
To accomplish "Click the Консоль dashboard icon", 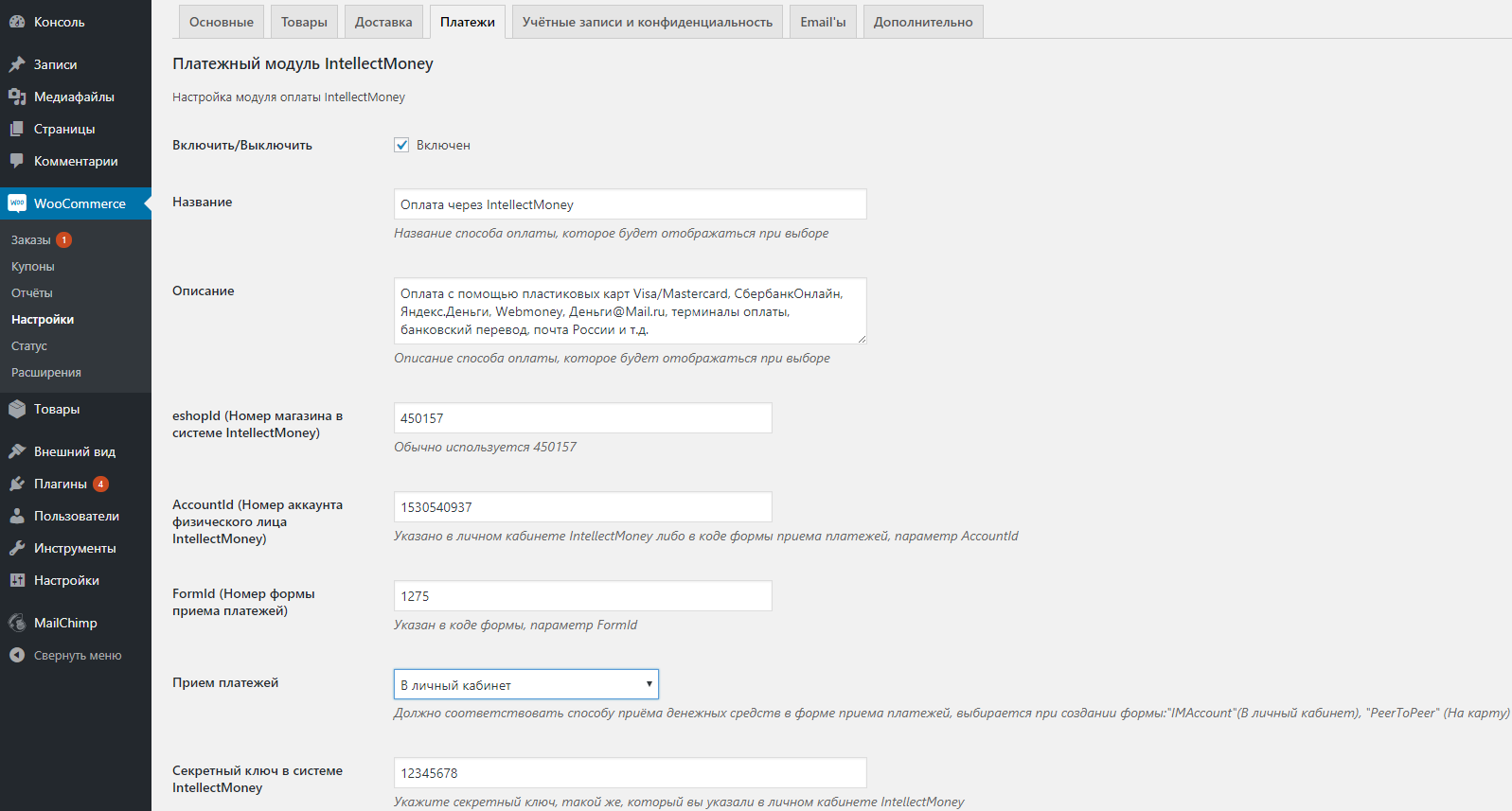I will 17,22.
